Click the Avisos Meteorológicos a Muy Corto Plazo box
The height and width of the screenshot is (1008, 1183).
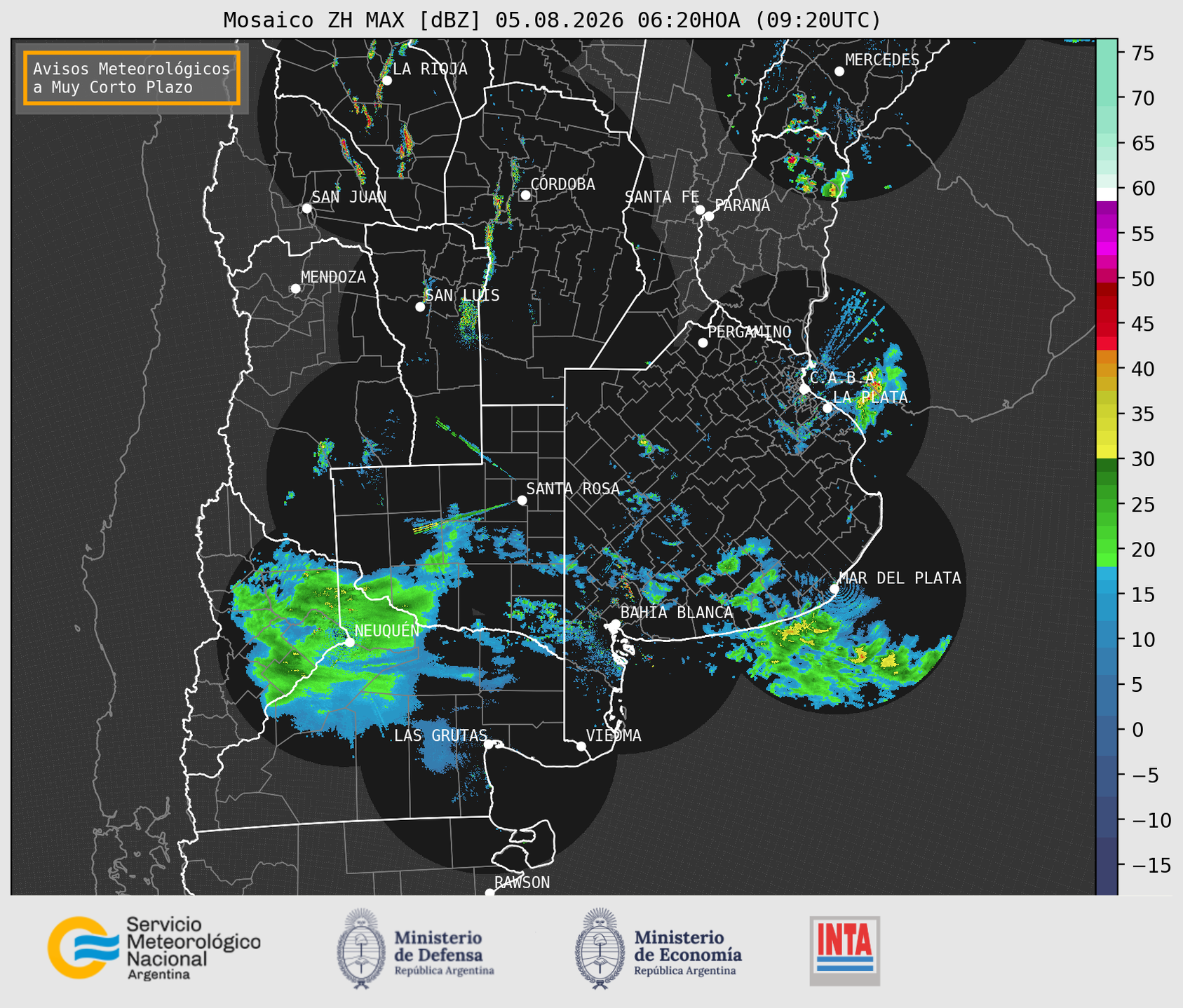coord(132,78)
